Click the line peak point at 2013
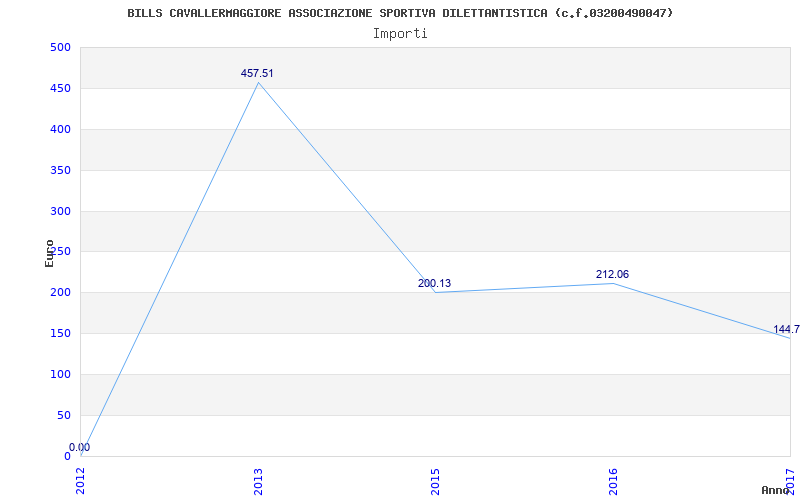Viewport: 800px width, 500px height. pos(258,82)
